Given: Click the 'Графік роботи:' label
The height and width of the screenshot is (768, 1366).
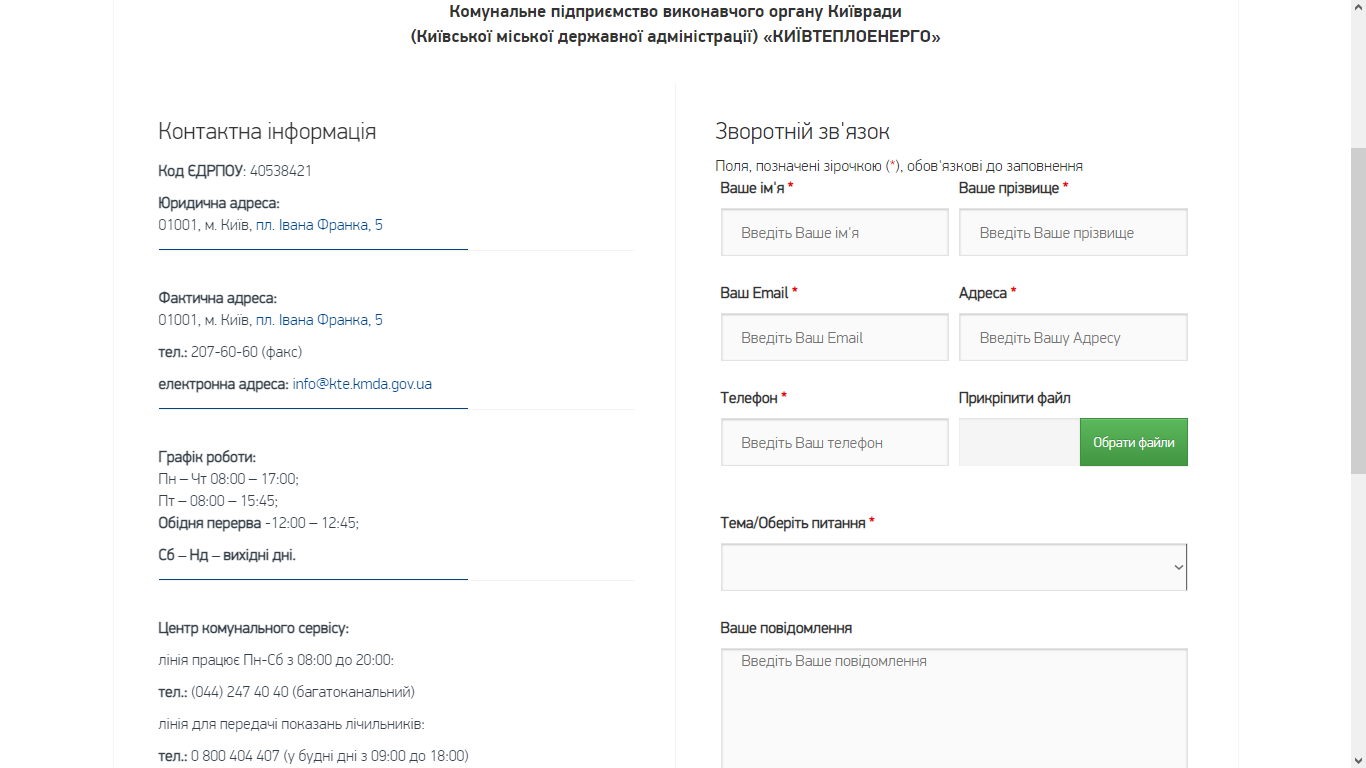Looking at the screenshot, I should tap(207, 457).
